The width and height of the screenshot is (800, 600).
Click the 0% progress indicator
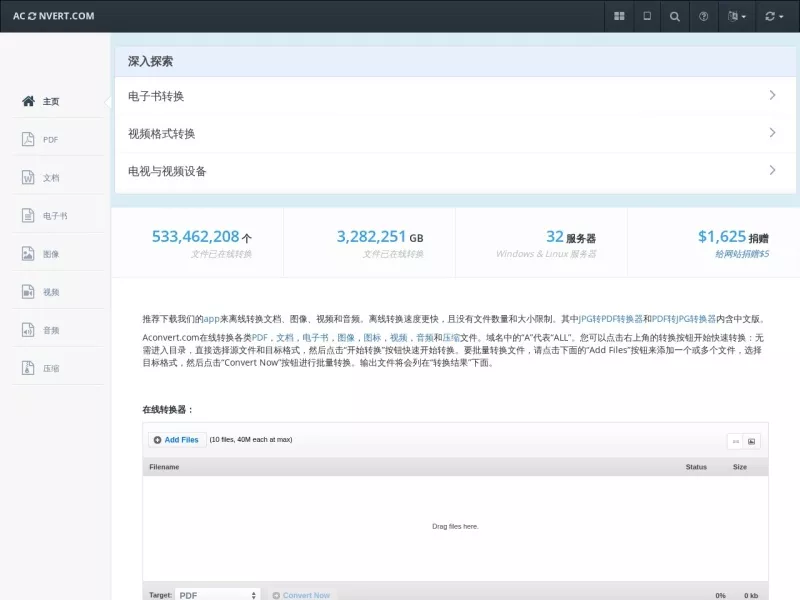[x=720, y=595]
